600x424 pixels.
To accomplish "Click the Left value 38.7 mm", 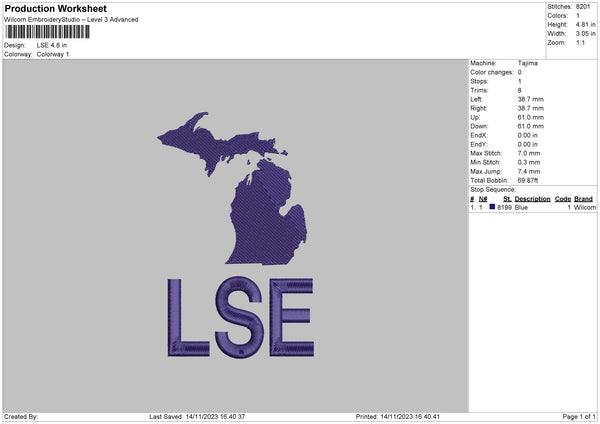I will [x=530, y=99].
